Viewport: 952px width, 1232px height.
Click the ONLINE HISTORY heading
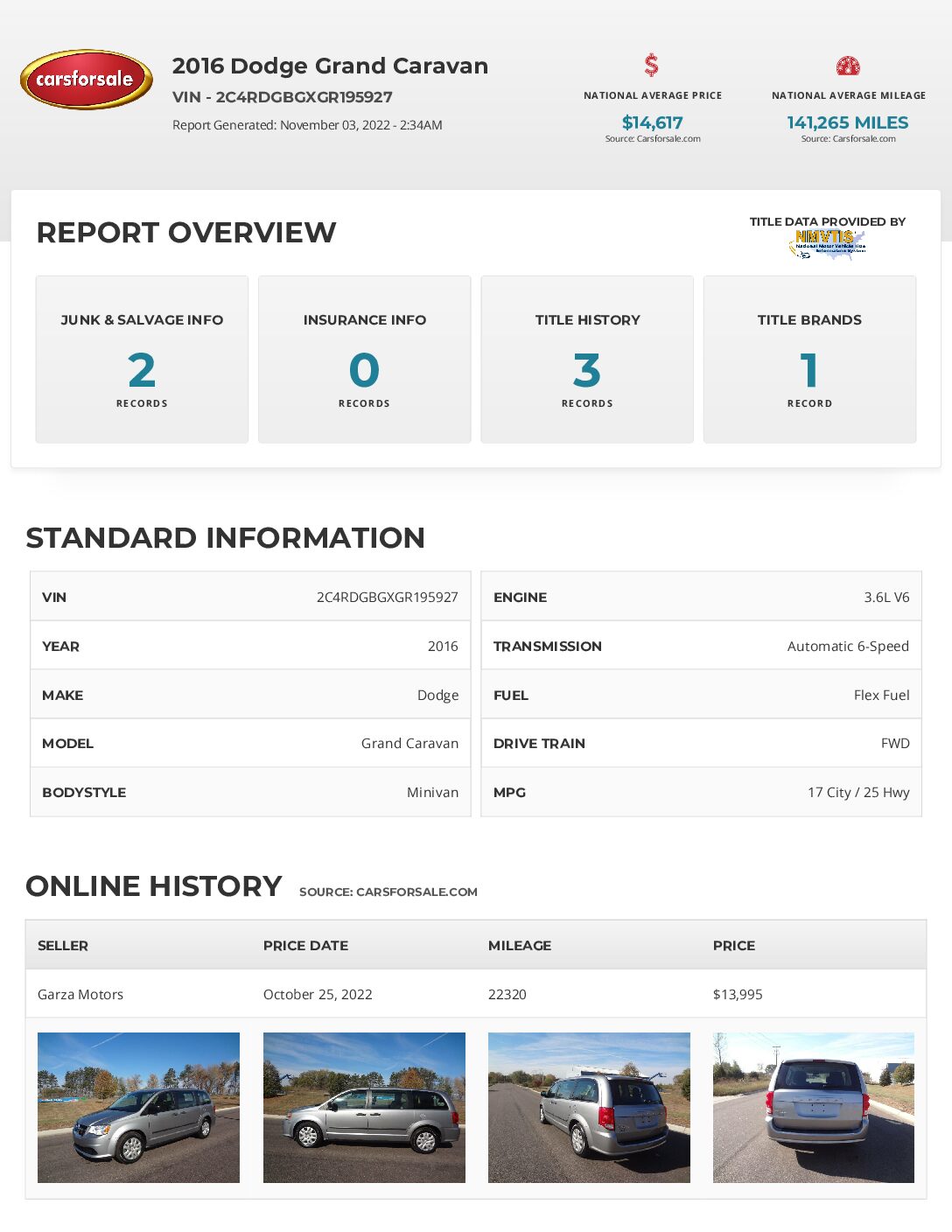(154, 886)
